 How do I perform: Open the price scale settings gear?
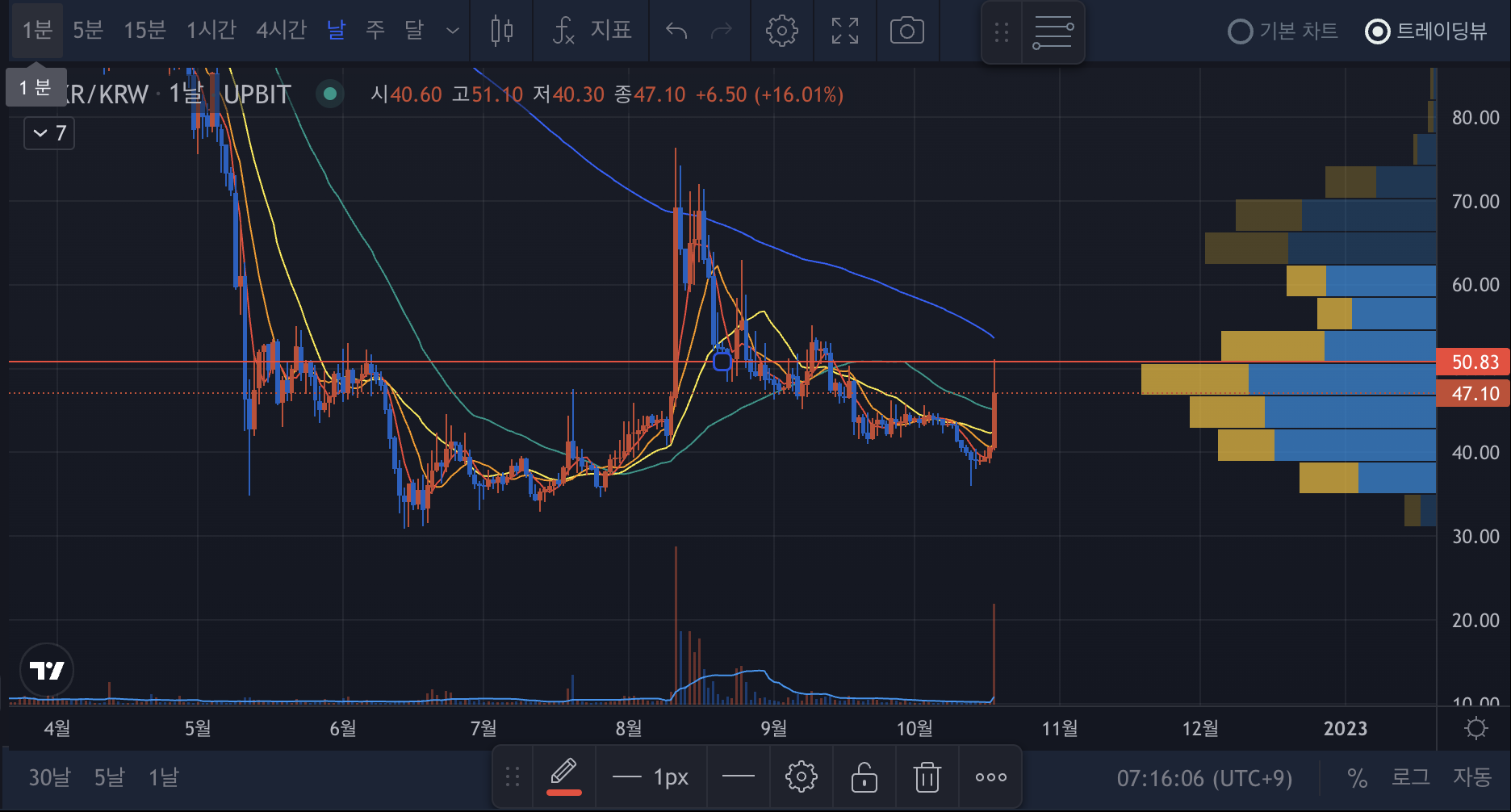(x=1475, y=728)
